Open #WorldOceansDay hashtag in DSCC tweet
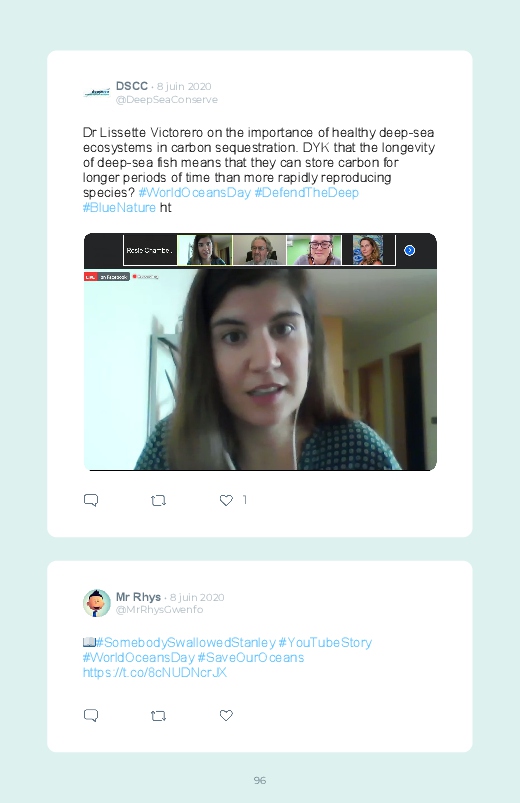Viewport: 520px width, 803px height. pos(195,193)
